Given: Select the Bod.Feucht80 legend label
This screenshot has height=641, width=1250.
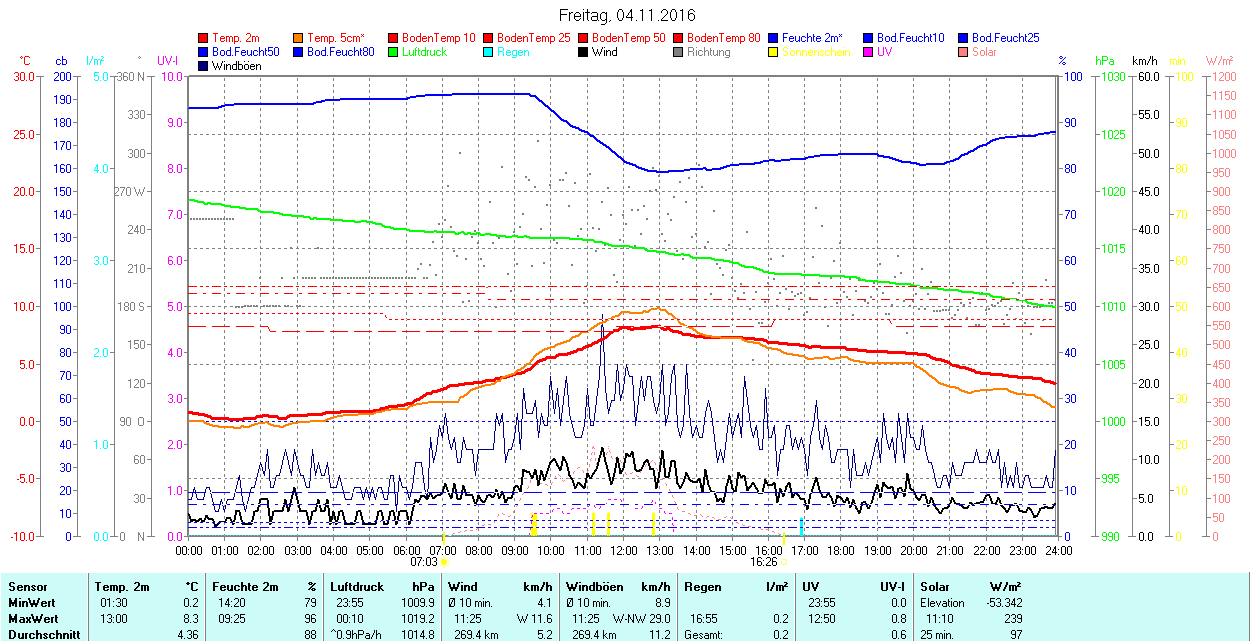Looking at the screenshot, I should pyautogui.click(x=341, y=52).
